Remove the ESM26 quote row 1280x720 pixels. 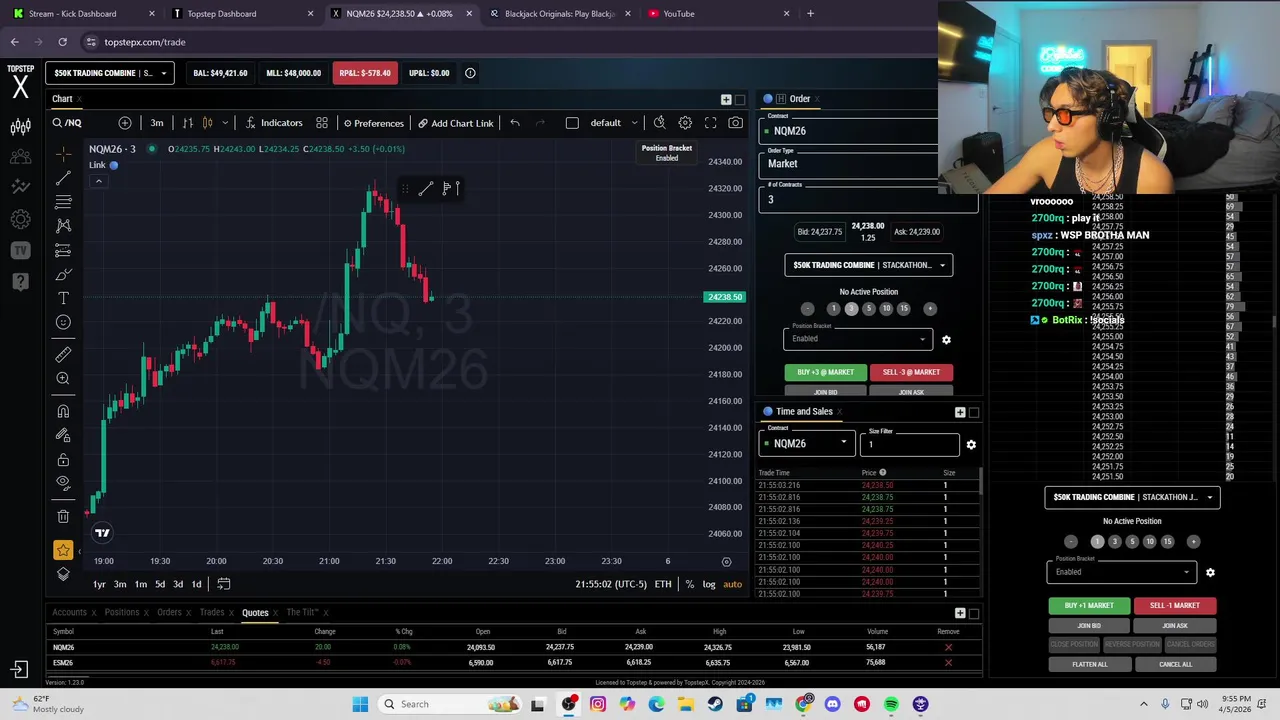948,662
